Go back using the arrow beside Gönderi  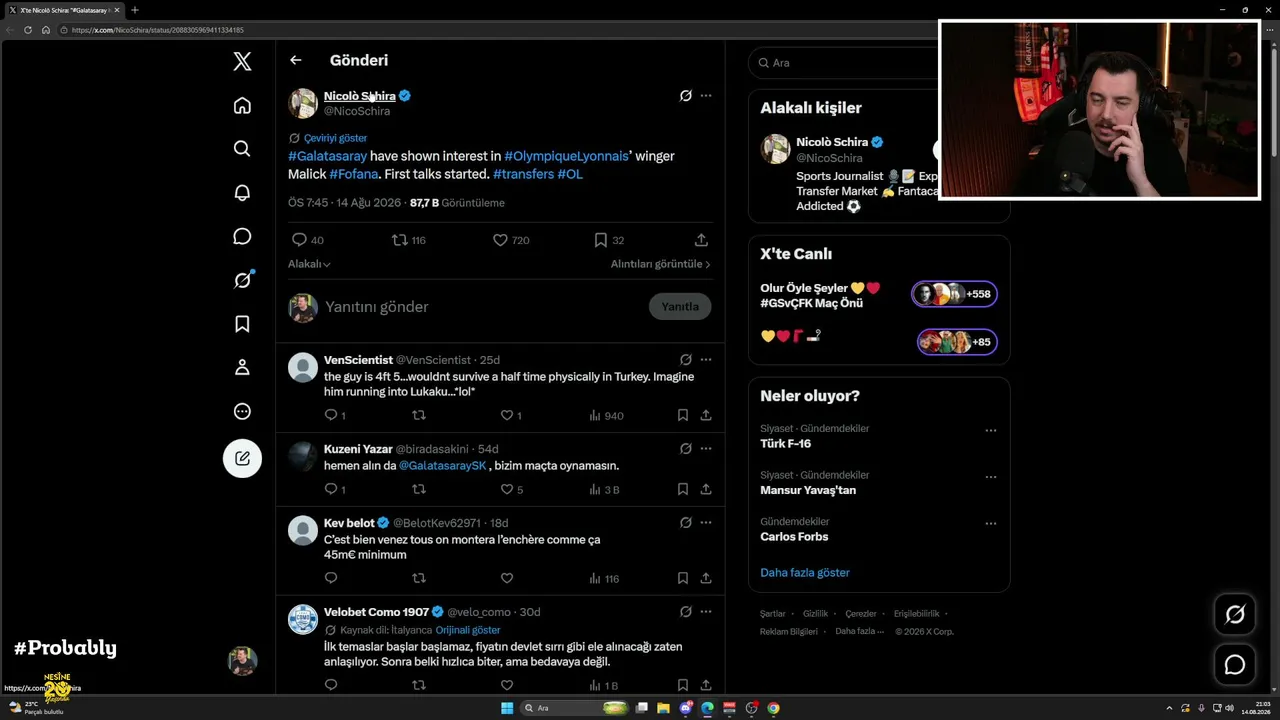point(296,60)
